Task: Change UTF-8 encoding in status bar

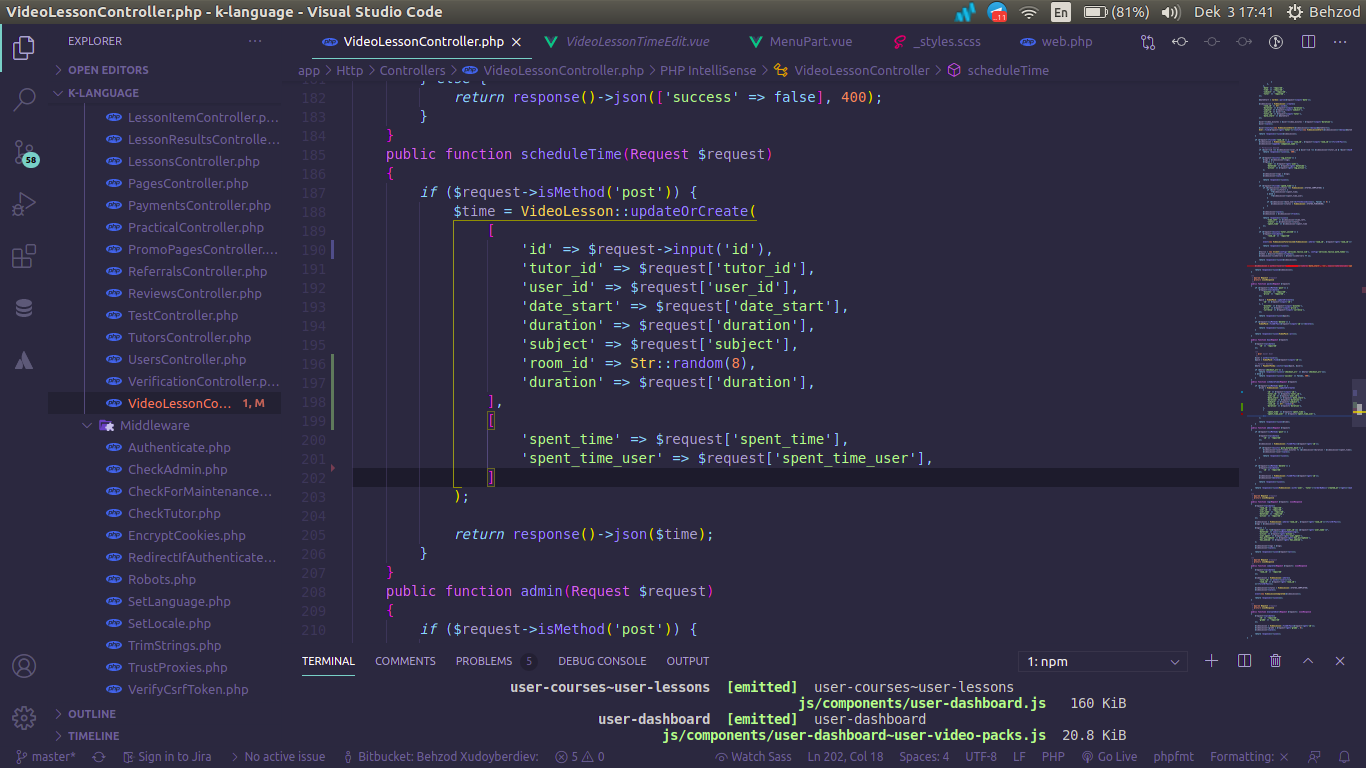Action: [981, 757]
